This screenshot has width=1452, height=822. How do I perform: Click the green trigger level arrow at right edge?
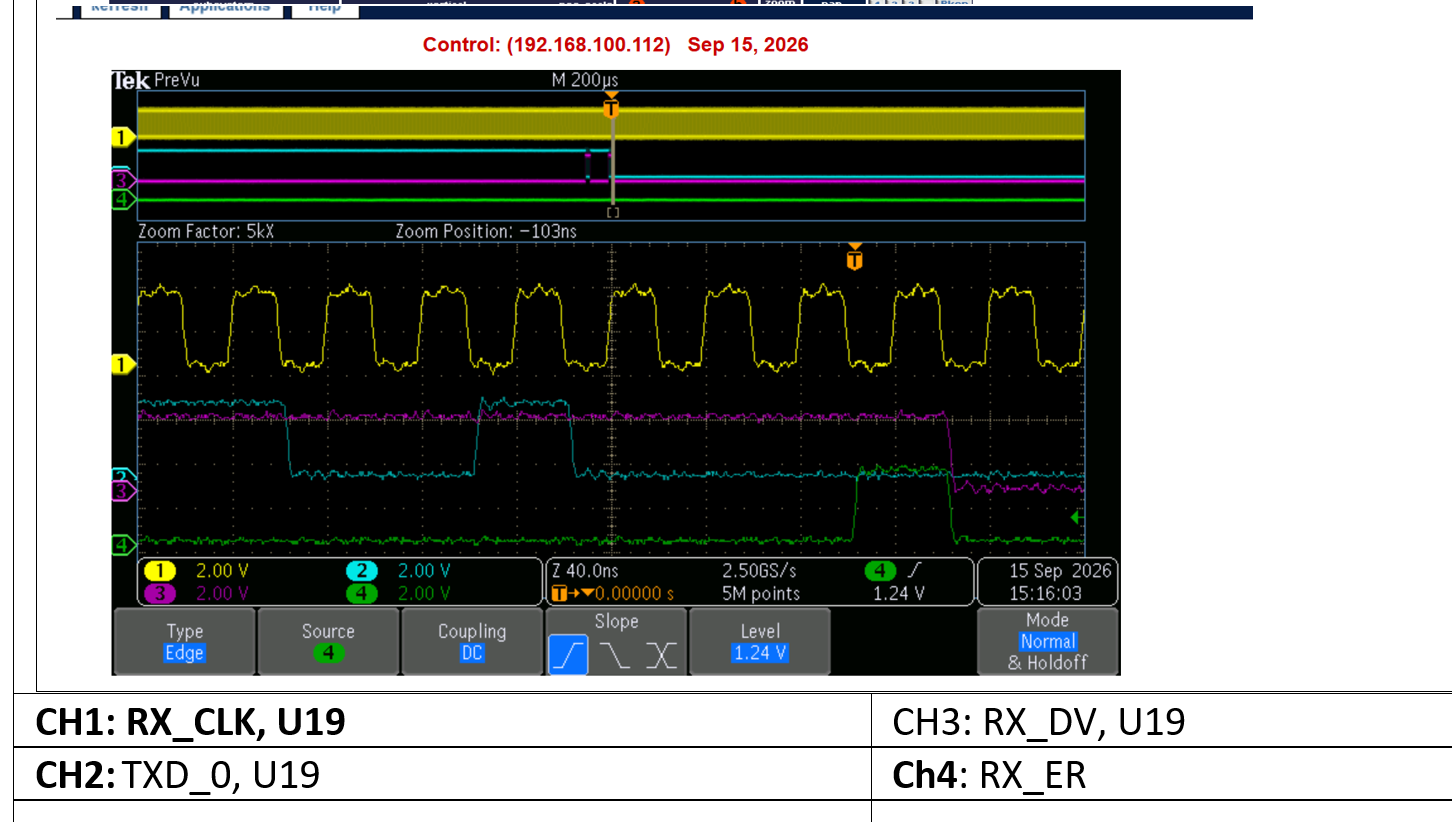pyautogui.click(x=1077, y=518)
